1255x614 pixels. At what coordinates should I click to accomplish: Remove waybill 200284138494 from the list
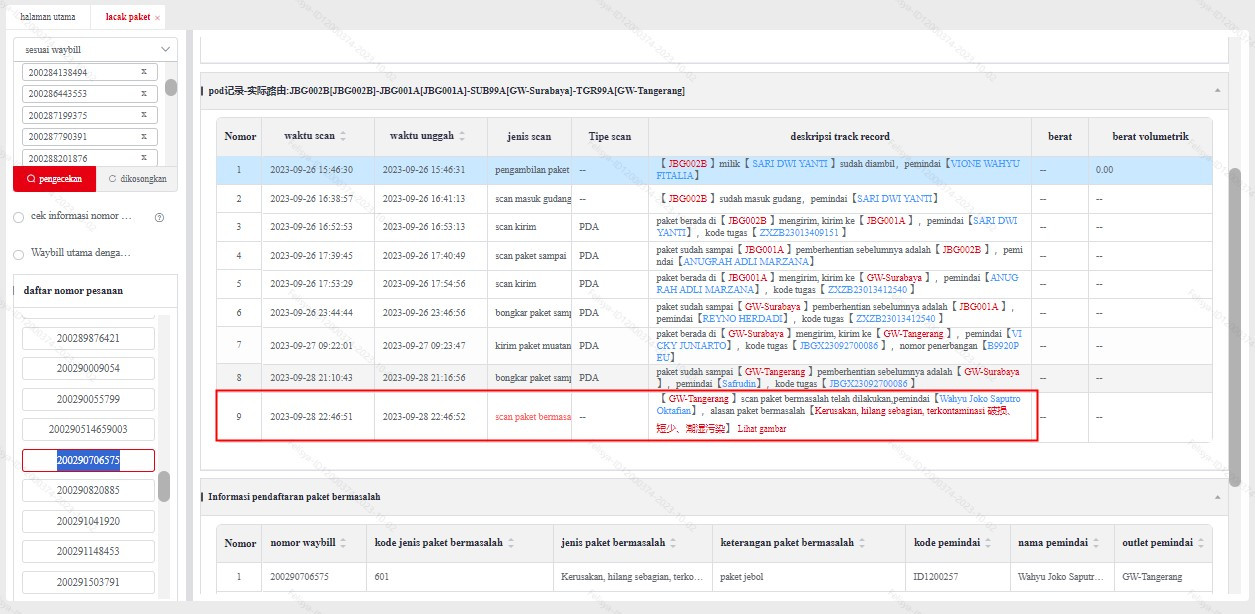(143, 72)
